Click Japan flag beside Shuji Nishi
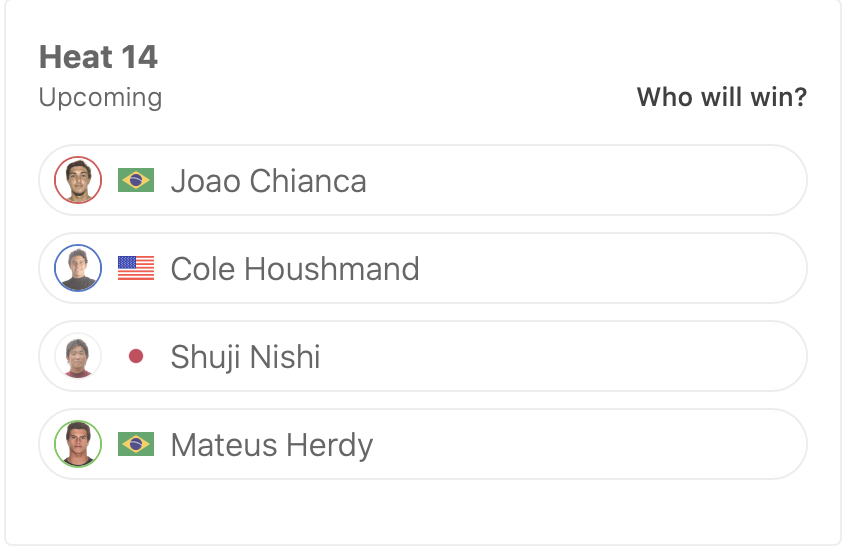The height and width of the screenshot is (556, 848). [x=136, y=356]
